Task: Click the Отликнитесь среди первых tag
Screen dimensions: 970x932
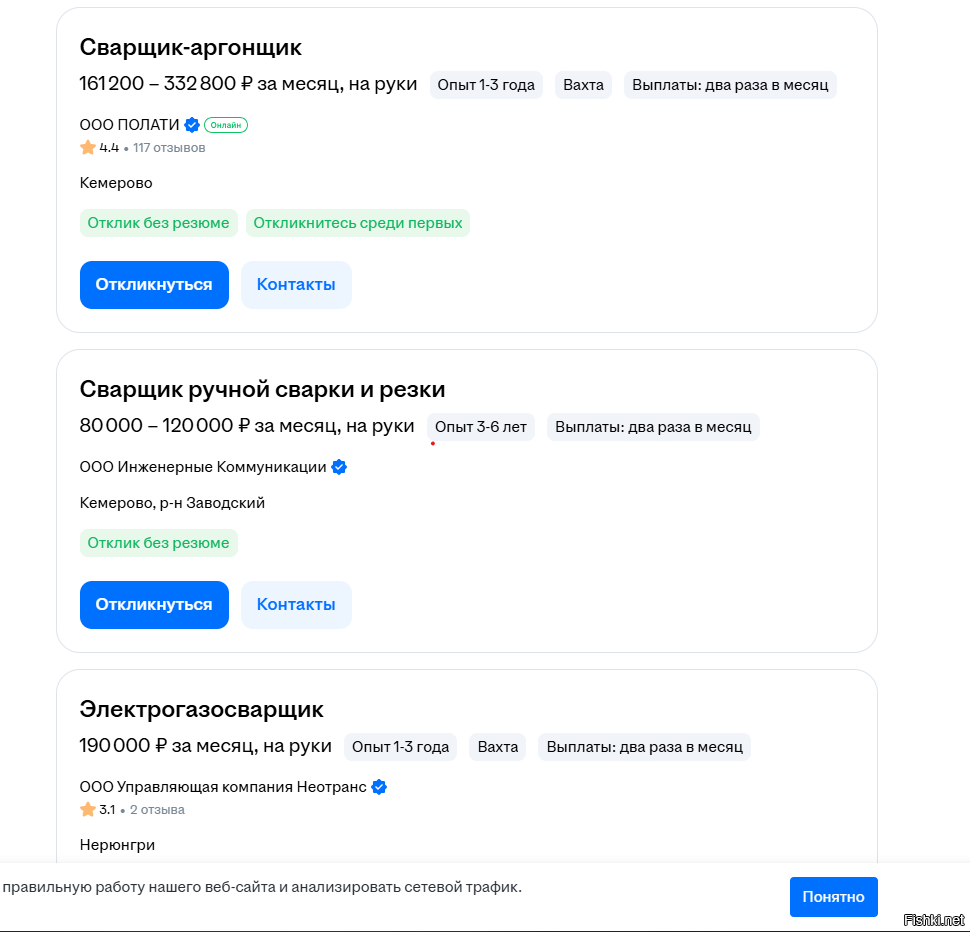Action: 358,223
